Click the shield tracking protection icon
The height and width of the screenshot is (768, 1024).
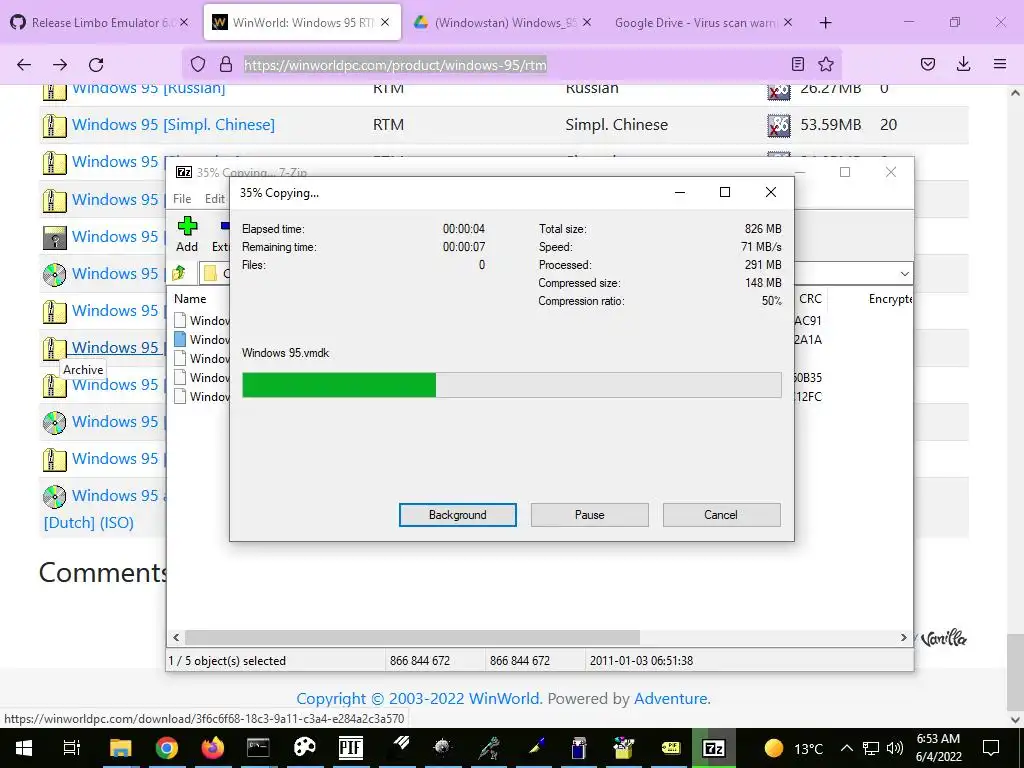point(198,64)
